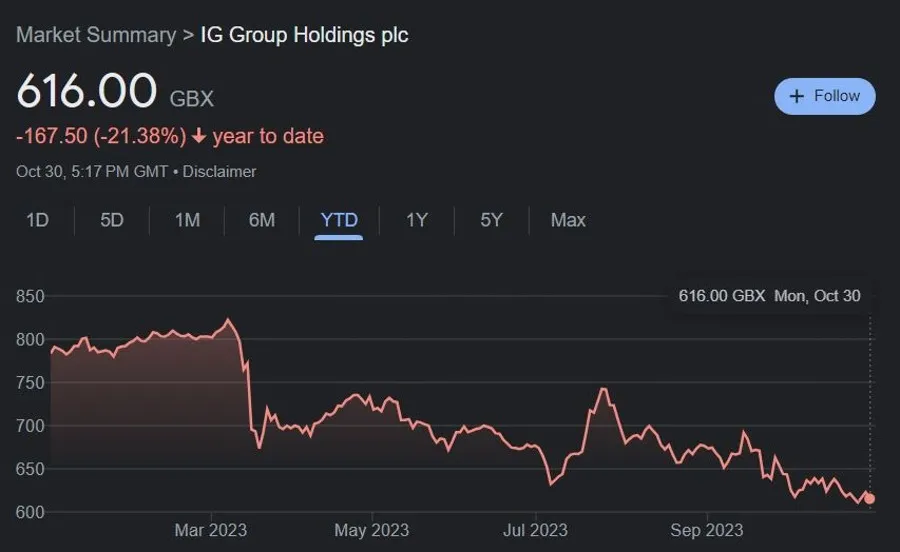Viewport: 900px width, 552px height.
Task: Open the Disclaimer link
Action: point(219,172)
